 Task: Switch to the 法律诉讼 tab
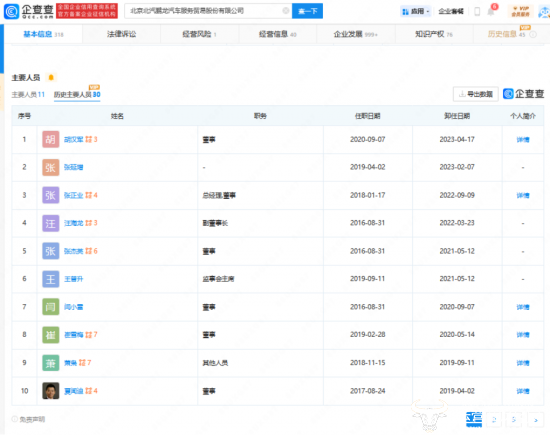[121, 34]
